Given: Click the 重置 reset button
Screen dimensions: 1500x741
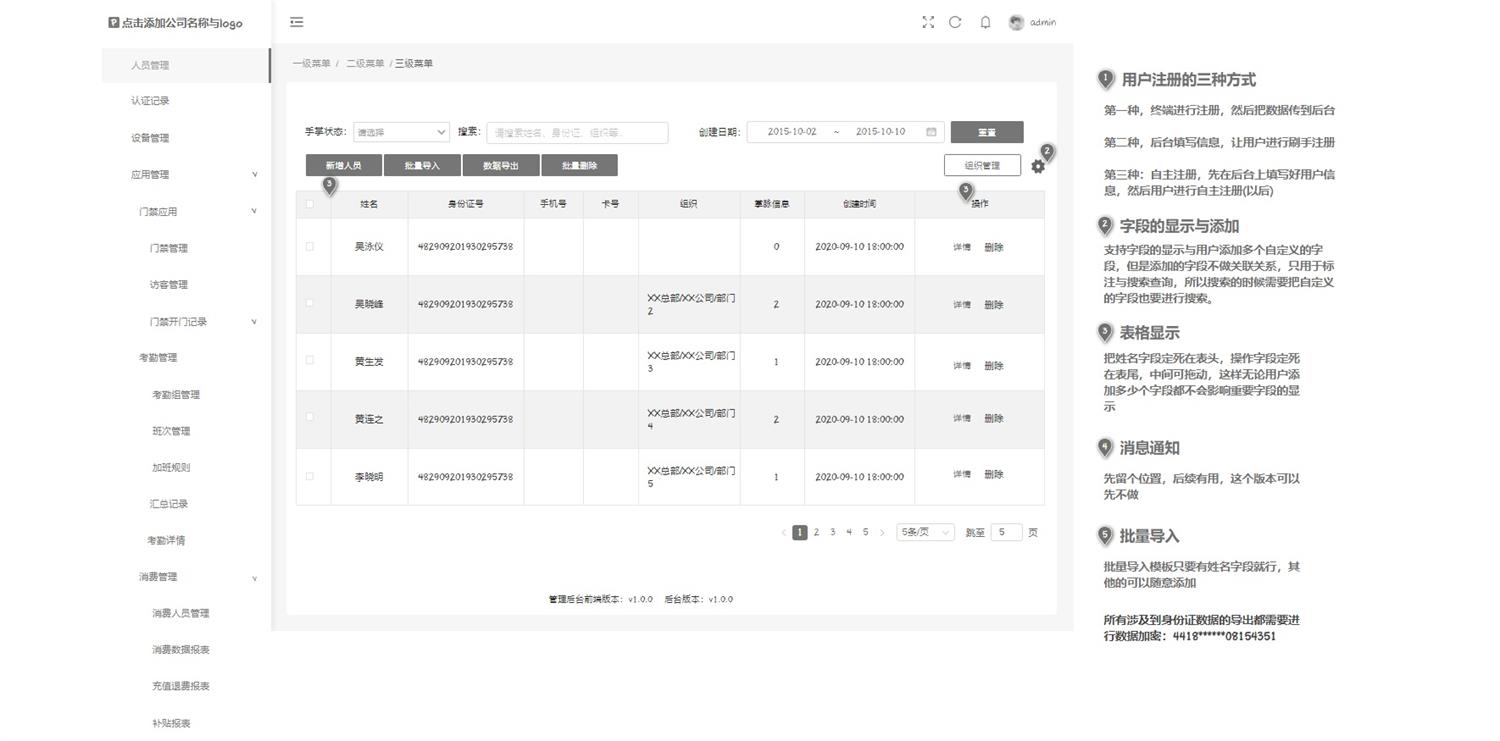Looking at the screenshot, I should click(987, 132).
